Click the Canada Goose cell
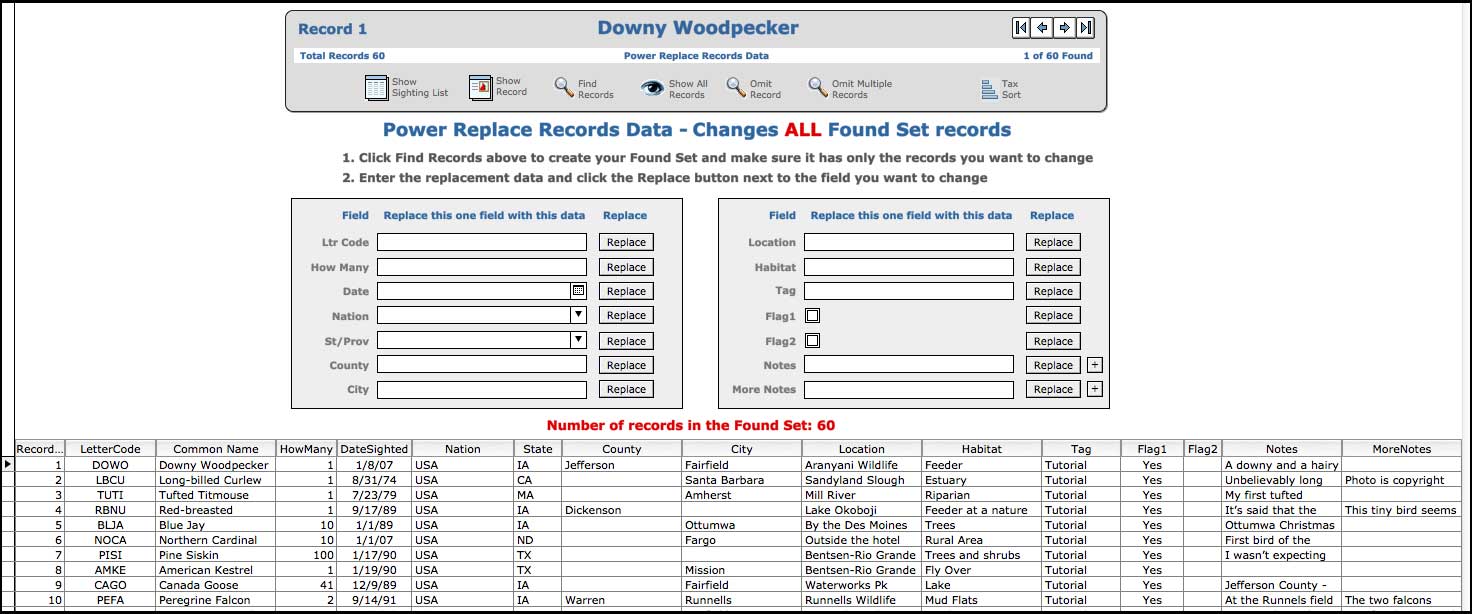Screen dimensions: 1472x614 pos(216,585)
